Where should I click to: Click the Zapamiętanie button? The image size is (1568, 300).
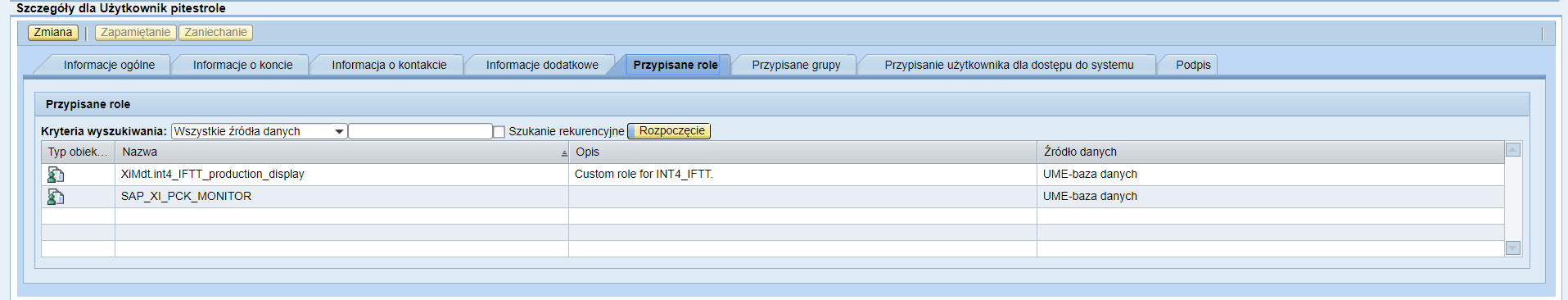(135, 33)
